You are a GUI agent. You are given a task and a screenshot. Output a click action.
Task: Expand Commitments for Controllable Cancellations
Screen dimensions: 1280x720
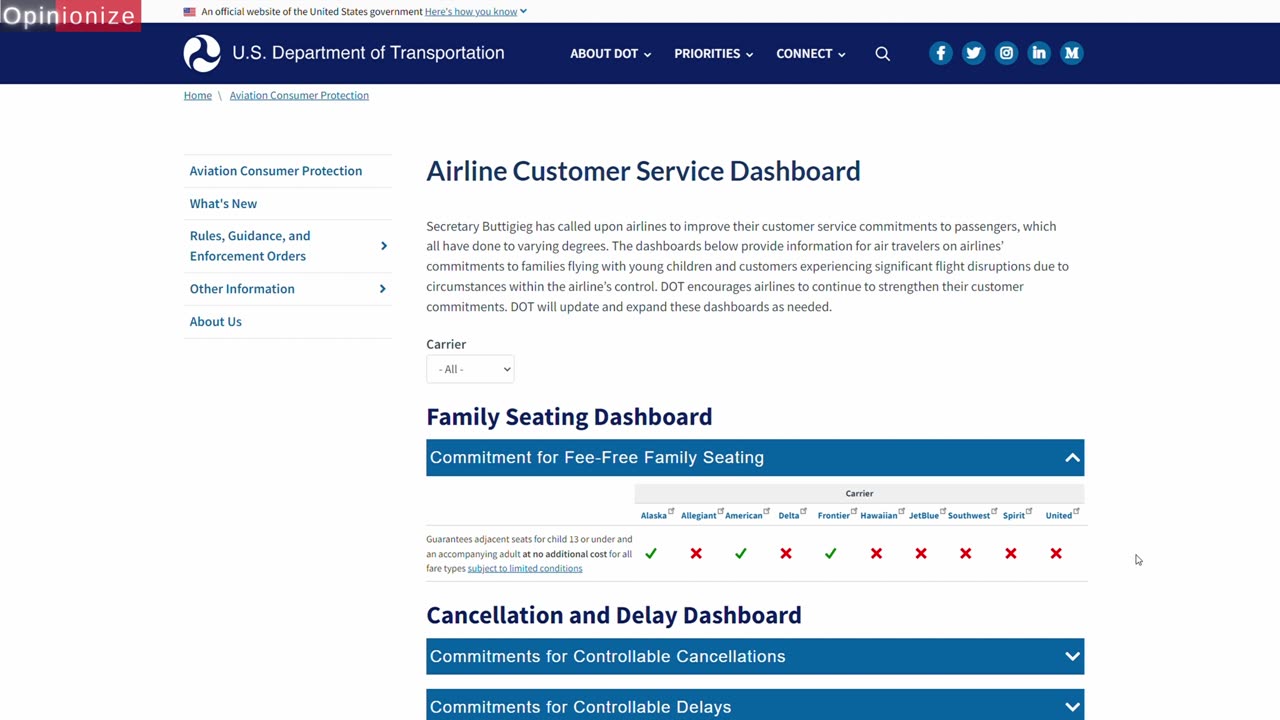click(x=755, y=656)
